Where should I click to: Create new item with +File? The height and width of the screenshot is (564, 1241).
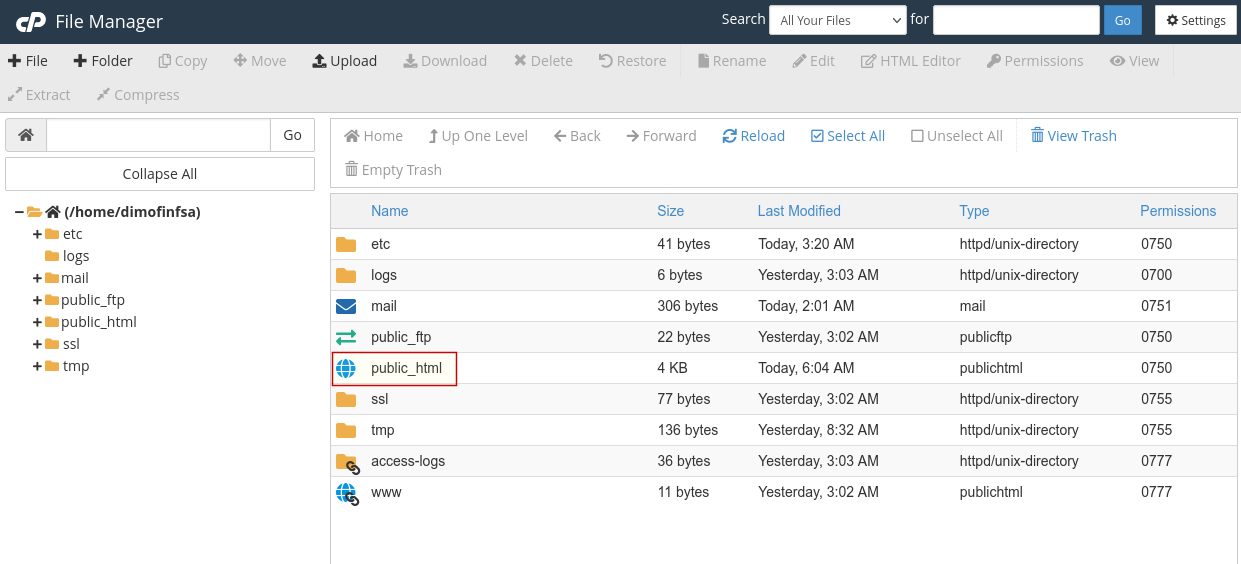(x=28, y=61)
